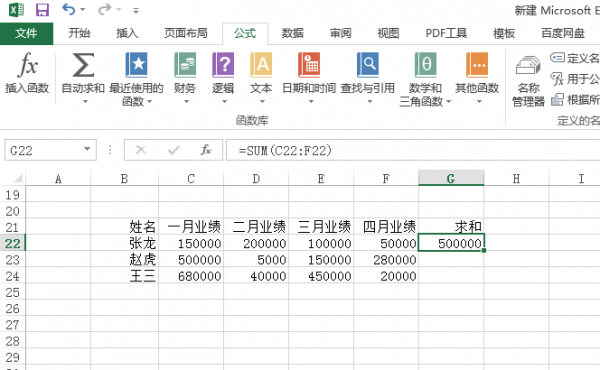This screenshot has width=600, height=370.
Task: Switch to the 模板 tab
Action: (504, 33)
